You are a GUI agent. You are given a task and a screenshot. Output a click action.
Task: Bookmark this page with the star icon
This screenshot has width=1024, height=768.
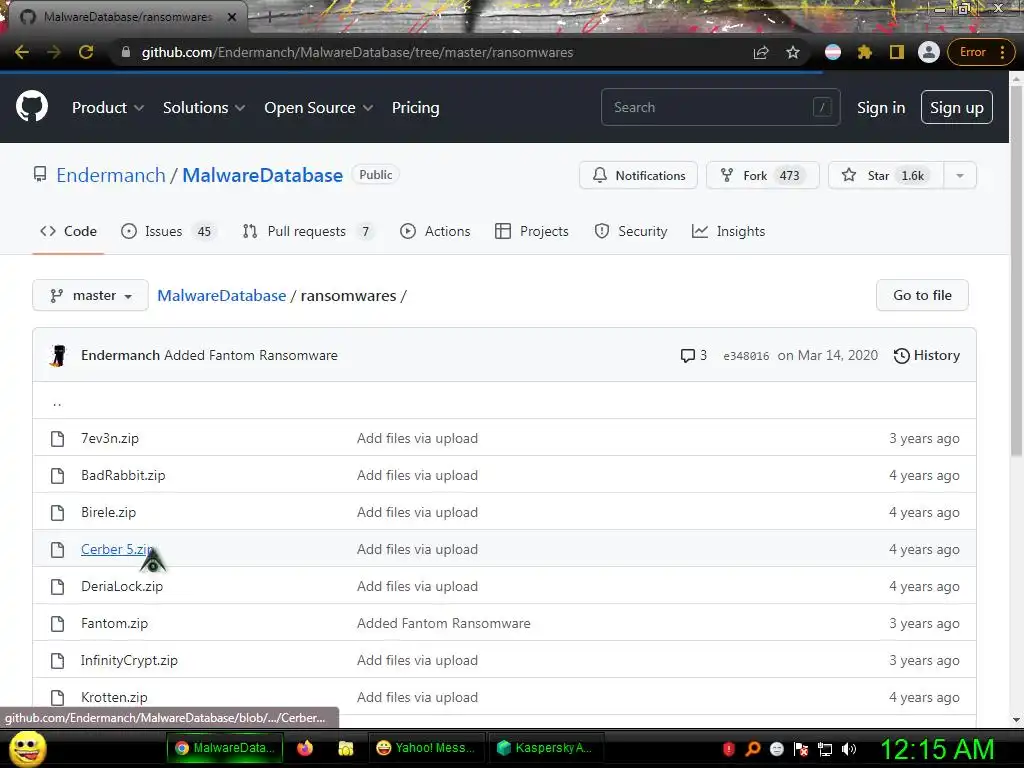793,52
